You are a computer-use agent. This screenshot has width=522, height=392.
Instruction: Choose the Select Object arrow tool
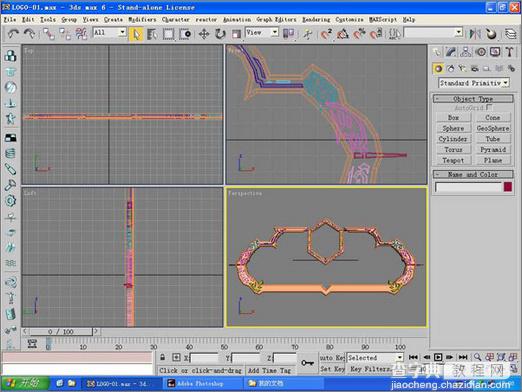pos(136,34)
